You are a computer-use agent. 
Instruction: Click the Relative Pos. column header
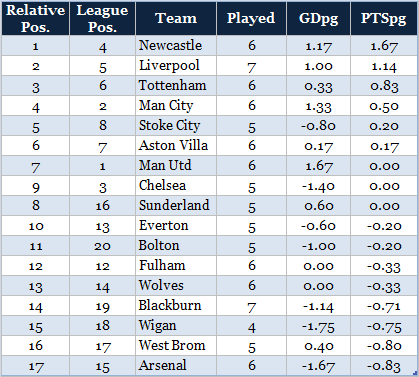click(x=35, y=18)
